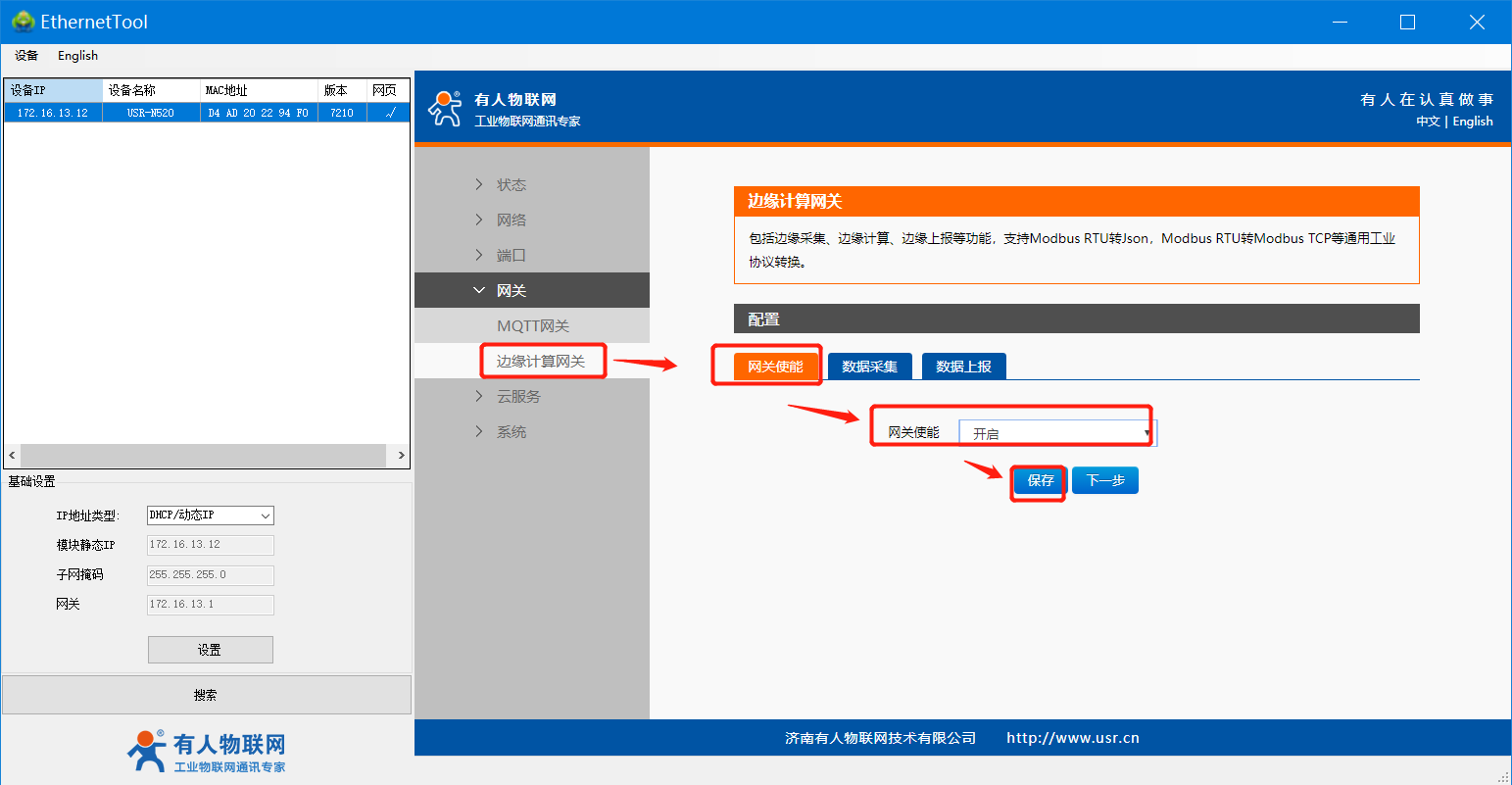Expand the 状态 sidebar section
Screen dimensions: 1512x785
(x=511, y=185)
